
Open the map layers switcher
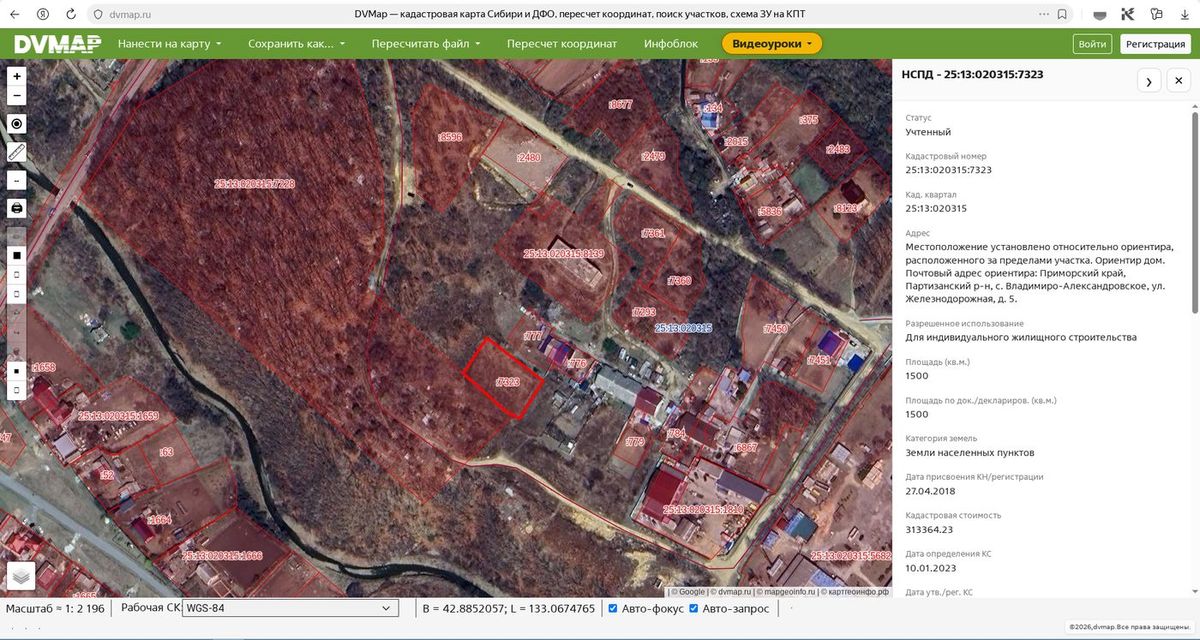(21, 576)
